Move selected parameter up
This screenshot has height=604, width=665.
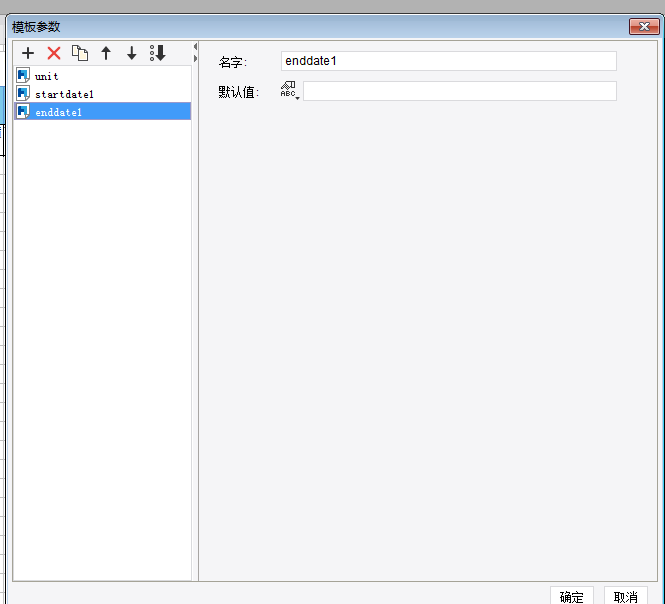(x=106, y=53)
